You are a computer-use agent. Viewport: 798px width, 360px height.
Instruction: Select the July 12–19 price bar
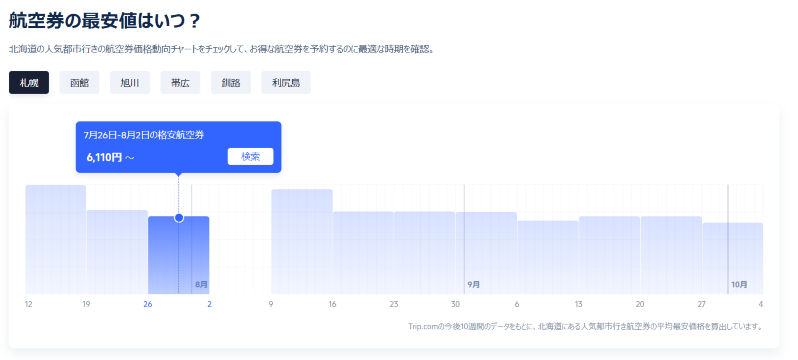(56, 239)
